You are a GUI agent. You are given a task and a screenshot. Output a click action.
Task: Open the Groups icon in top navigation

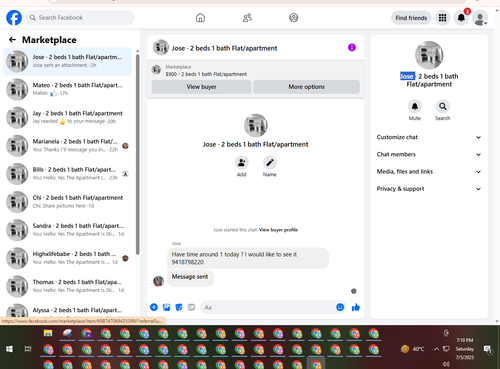point(294,18)
